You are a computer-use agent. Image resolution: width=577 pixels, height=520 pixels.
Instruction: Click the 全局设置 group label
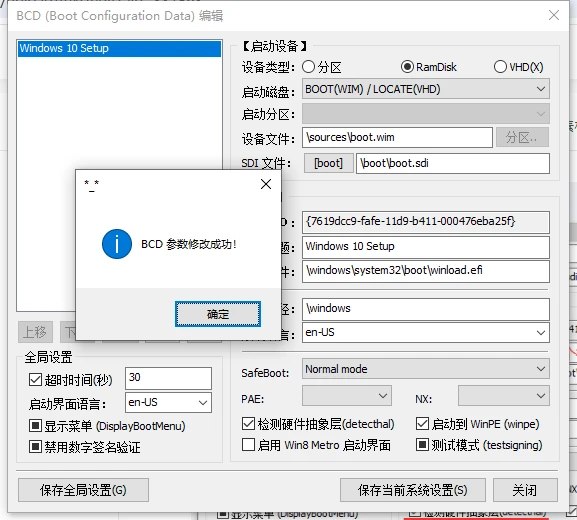pos(48,357)
